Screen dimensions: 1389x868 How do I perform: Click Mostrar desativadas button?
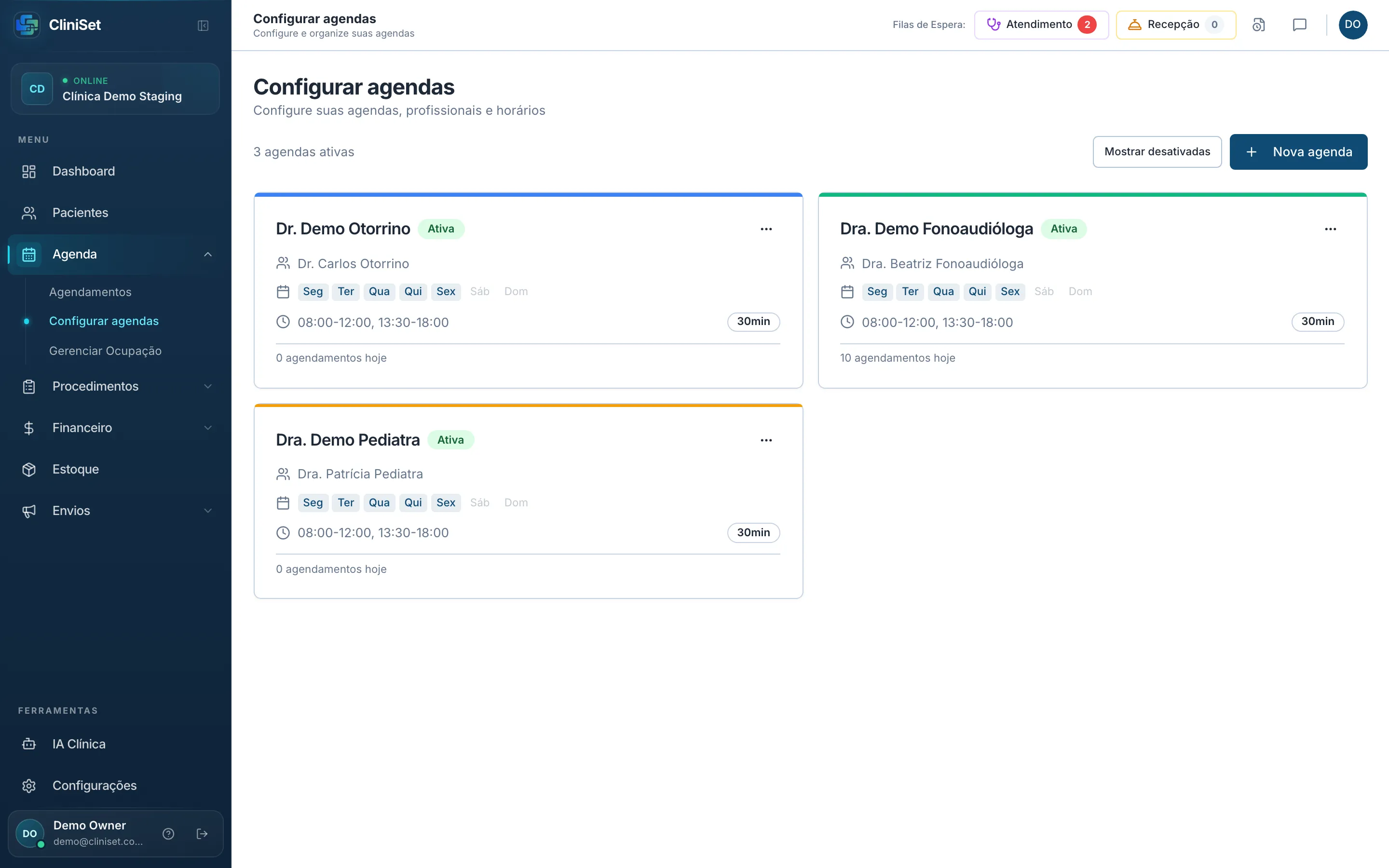(1157, 151)
